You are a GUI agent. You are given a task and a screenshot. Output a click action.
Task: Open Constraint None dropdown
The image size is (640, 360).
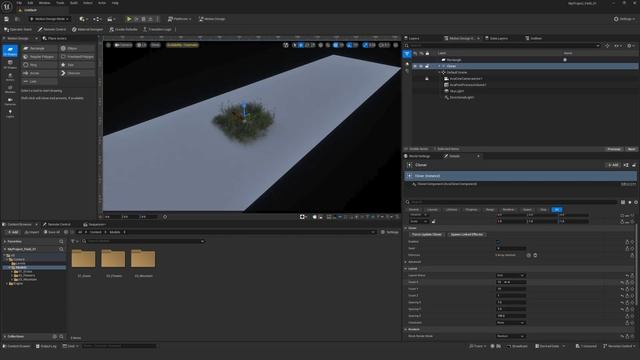510,322
